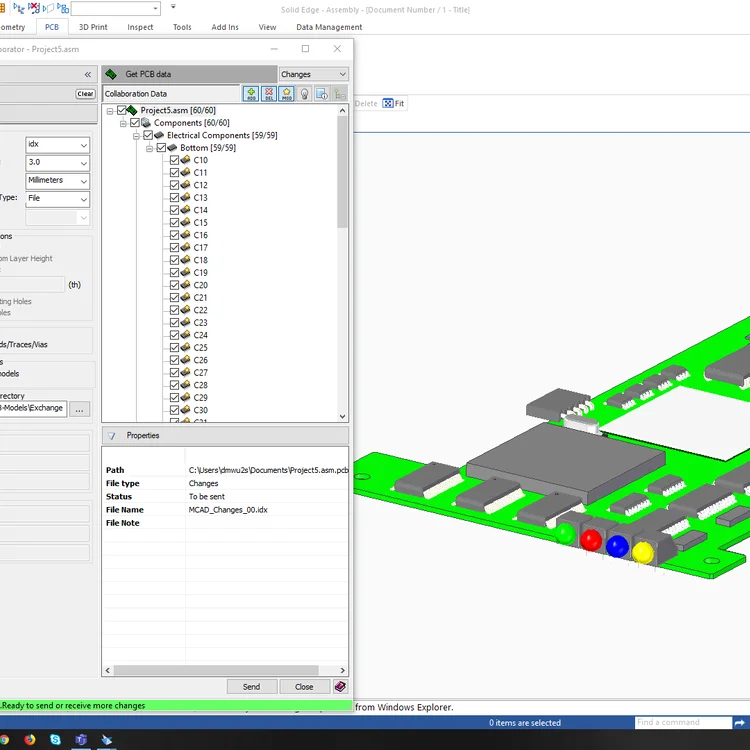Open the Quick Access toolbar customize arrow
The width and height of the screenshot is (750, 750).
[x=173, y=7]
